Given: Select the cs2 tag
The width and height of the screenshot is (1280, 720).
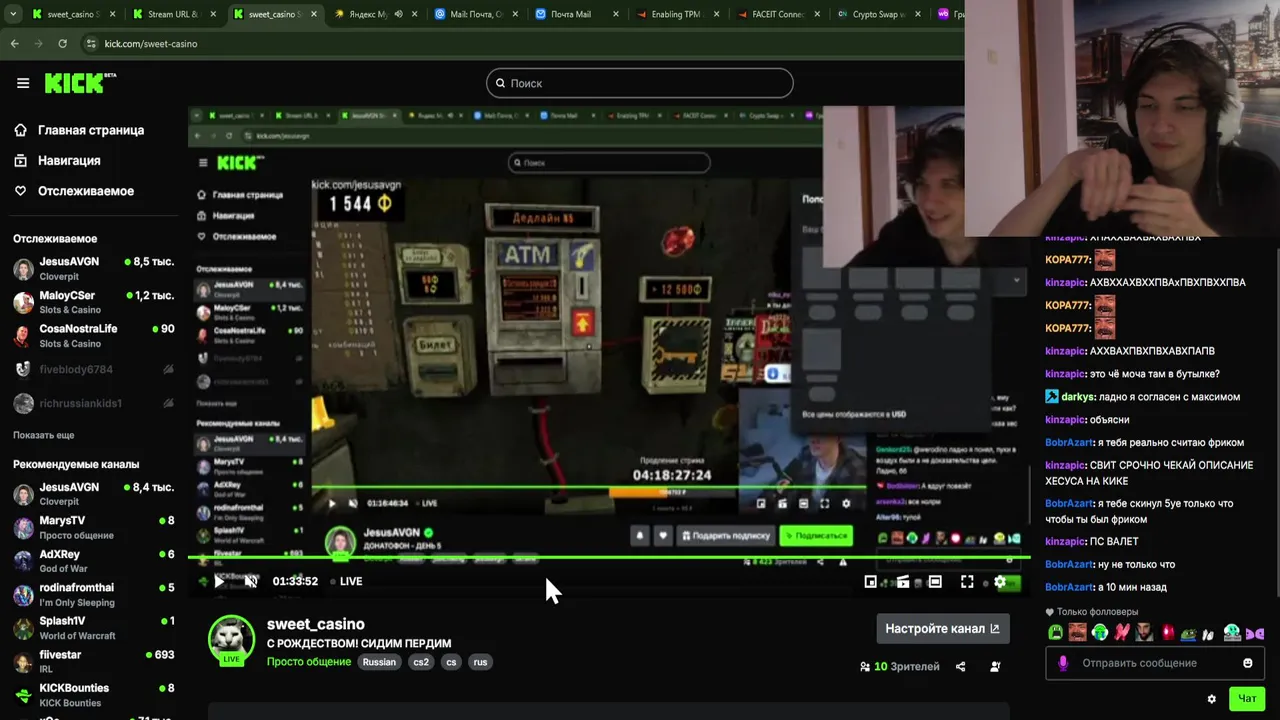Looking at the screenshot, I should point(421,662).
